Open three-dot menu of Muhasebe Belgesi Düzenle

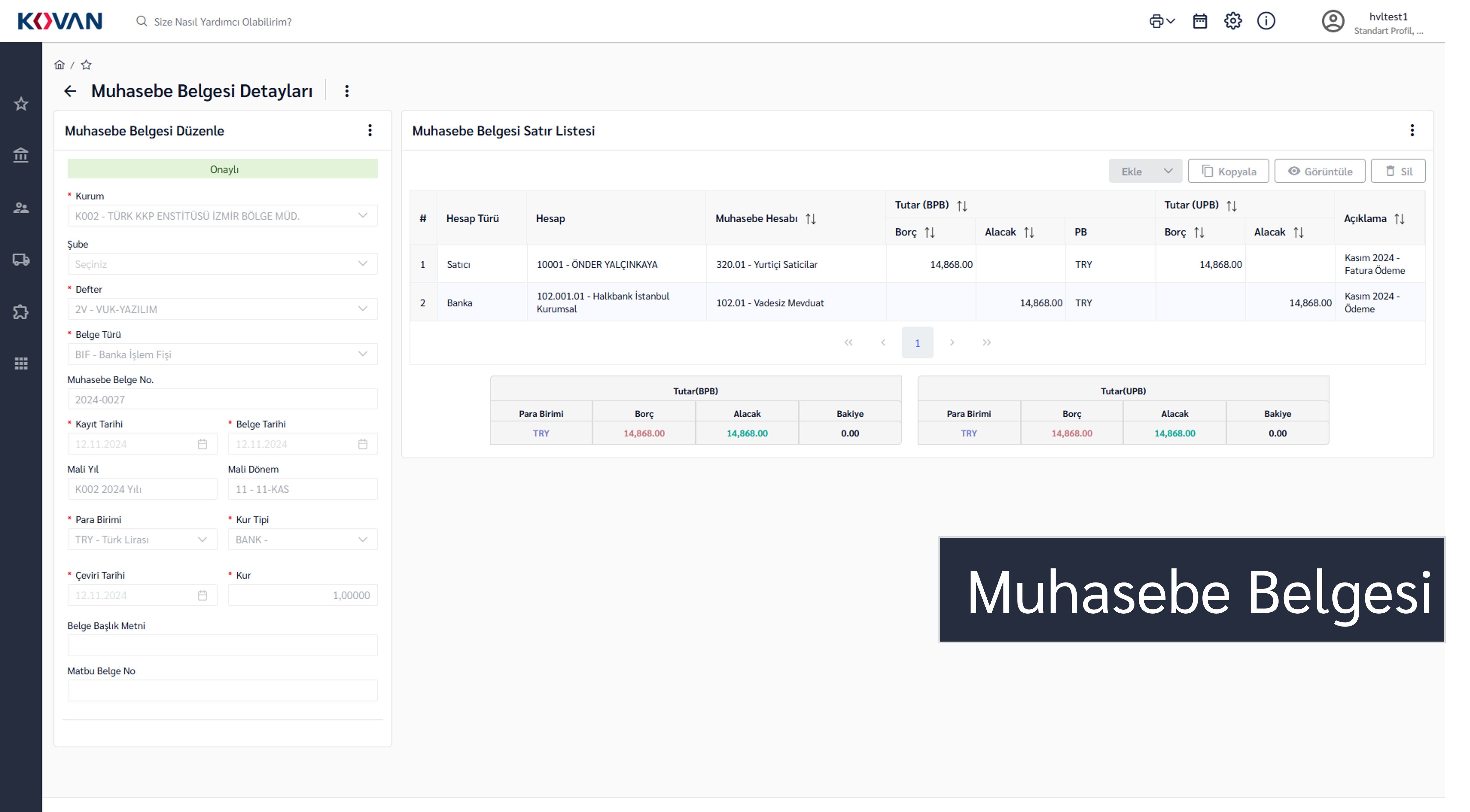(x=370, y=131)
